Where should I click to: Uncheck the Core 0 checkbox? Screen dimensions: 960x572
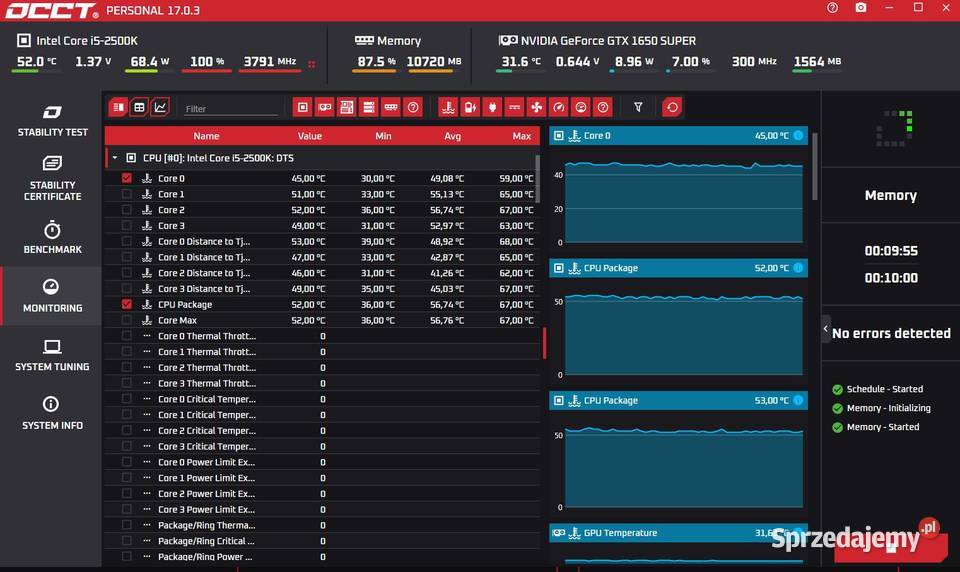tap(127, 178)
